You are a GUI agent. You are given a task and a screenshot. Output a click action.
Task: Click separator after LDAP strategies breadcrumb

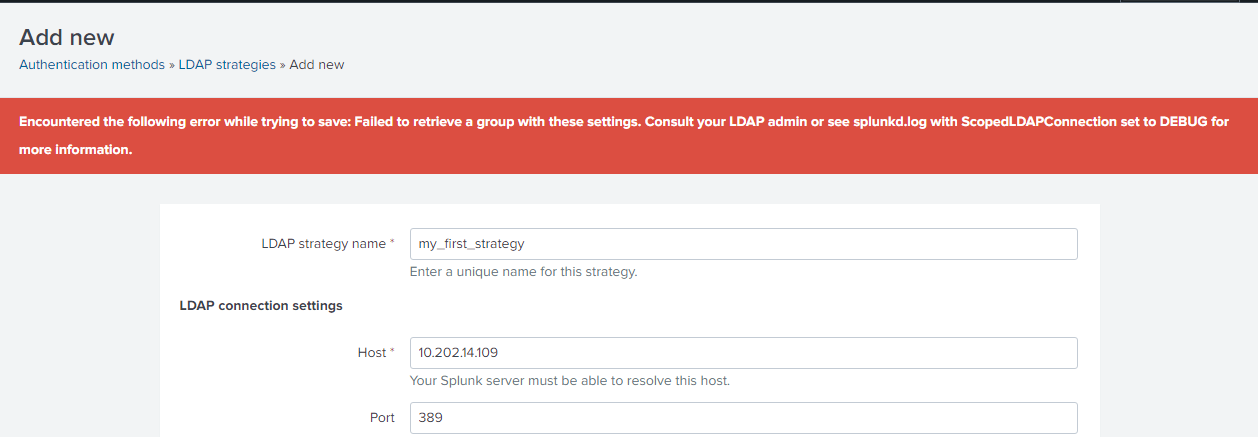(x=283, y=65)
